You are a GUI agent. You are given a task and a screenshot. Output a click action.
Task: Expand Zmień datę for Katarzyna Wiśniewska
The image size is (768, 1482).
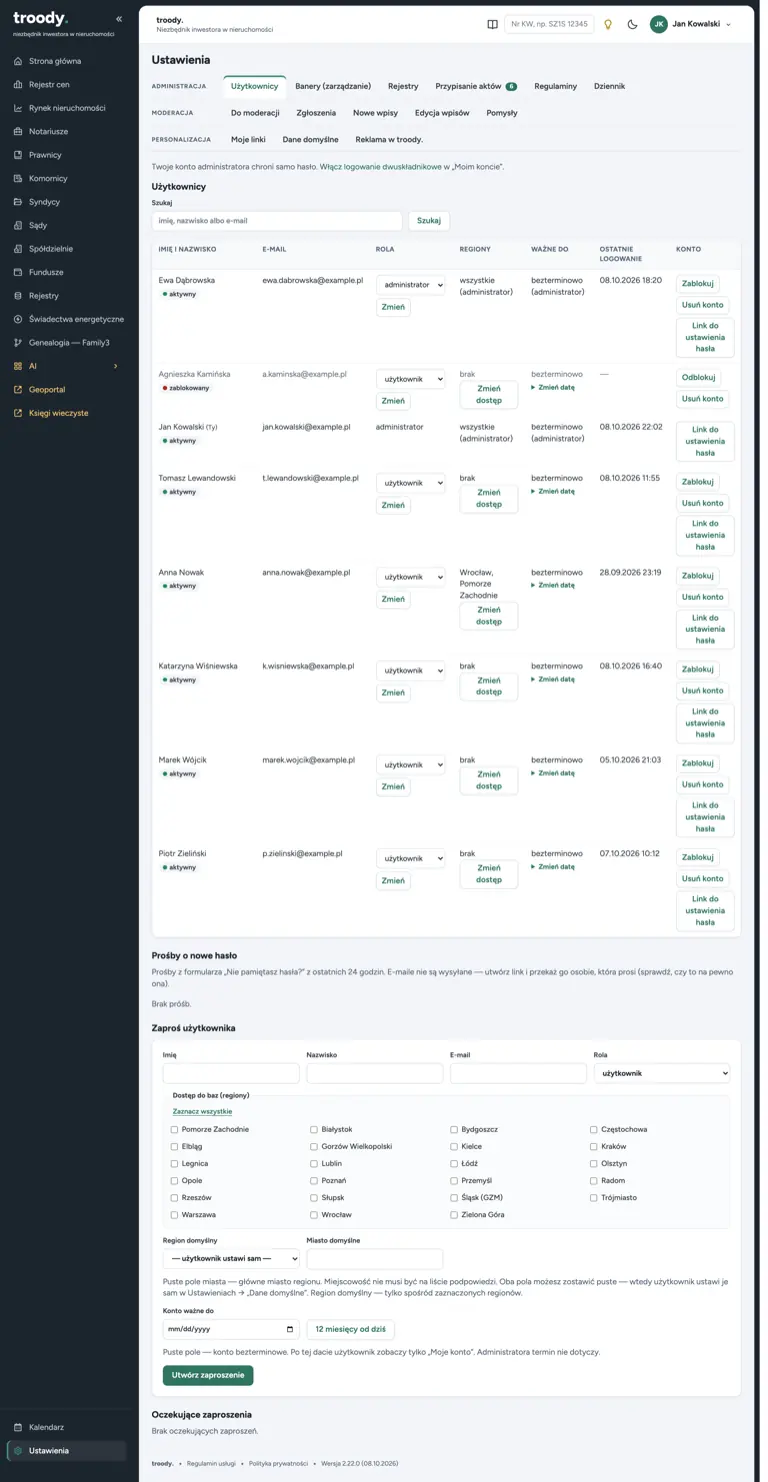tap(553, 679)
